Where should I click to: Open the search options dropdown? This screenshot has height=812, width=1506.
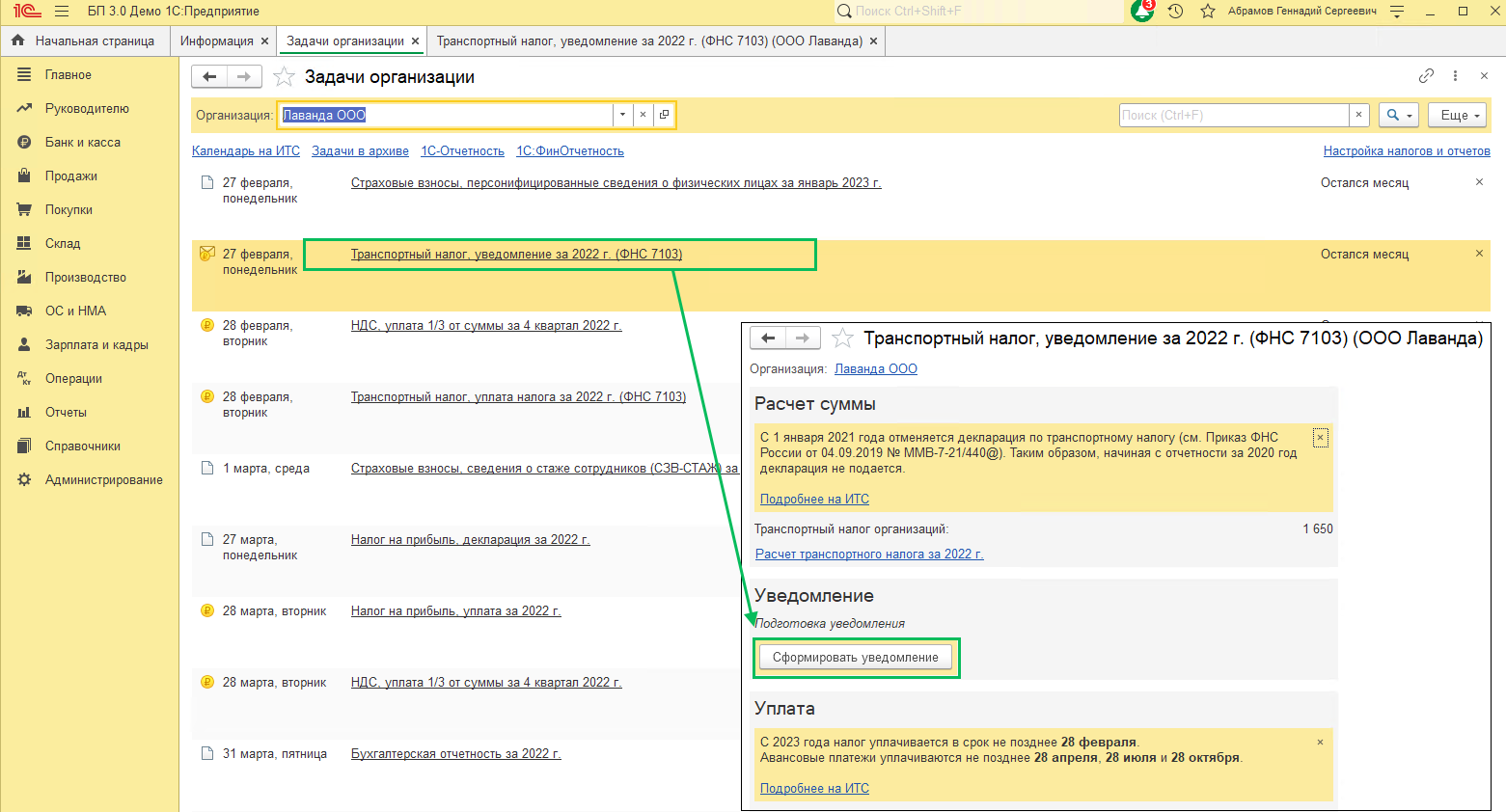tap(1399, 115)
